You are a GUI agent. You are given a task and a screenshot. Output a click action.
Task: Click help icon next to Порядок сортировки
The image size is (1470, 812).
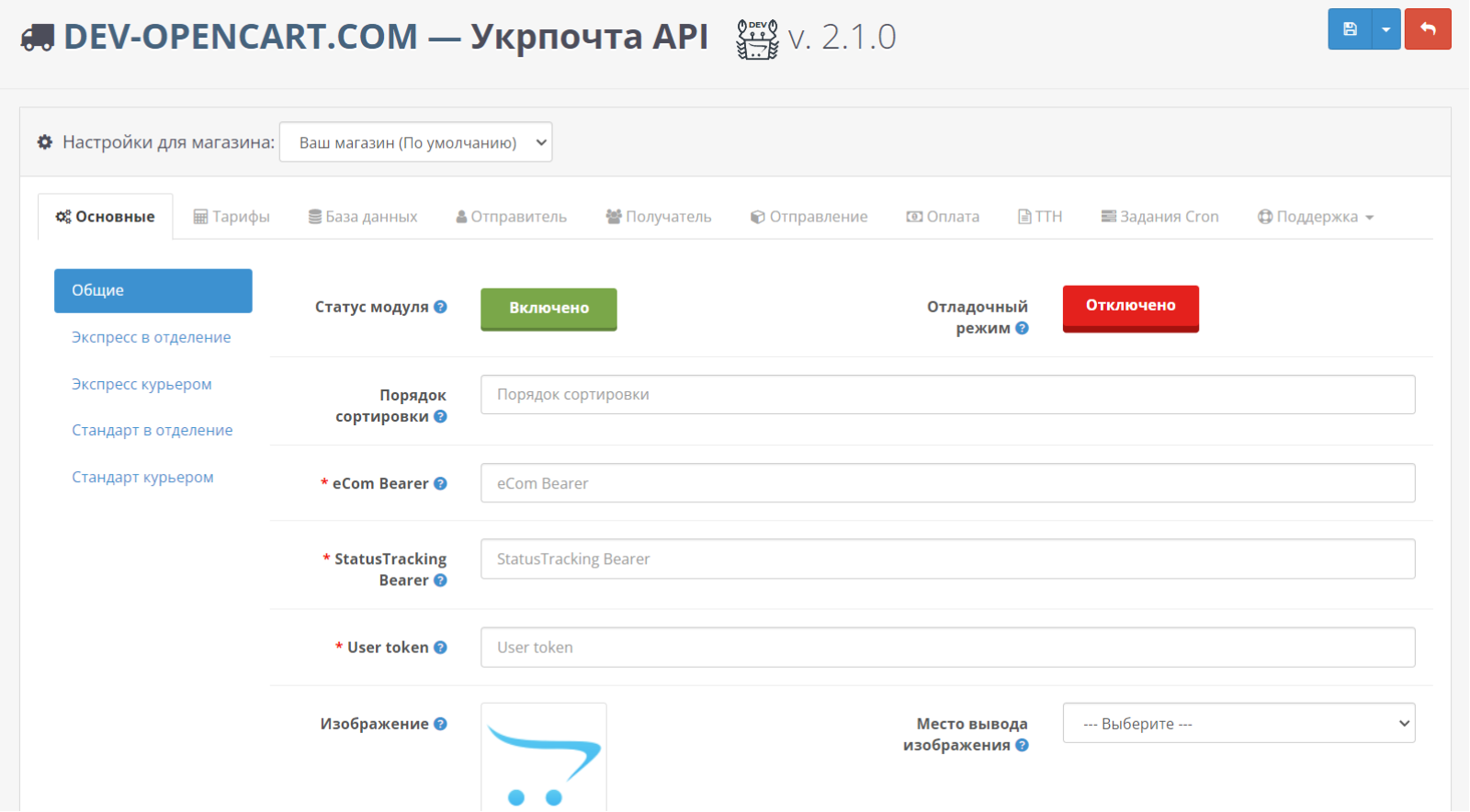coord(441,416)
